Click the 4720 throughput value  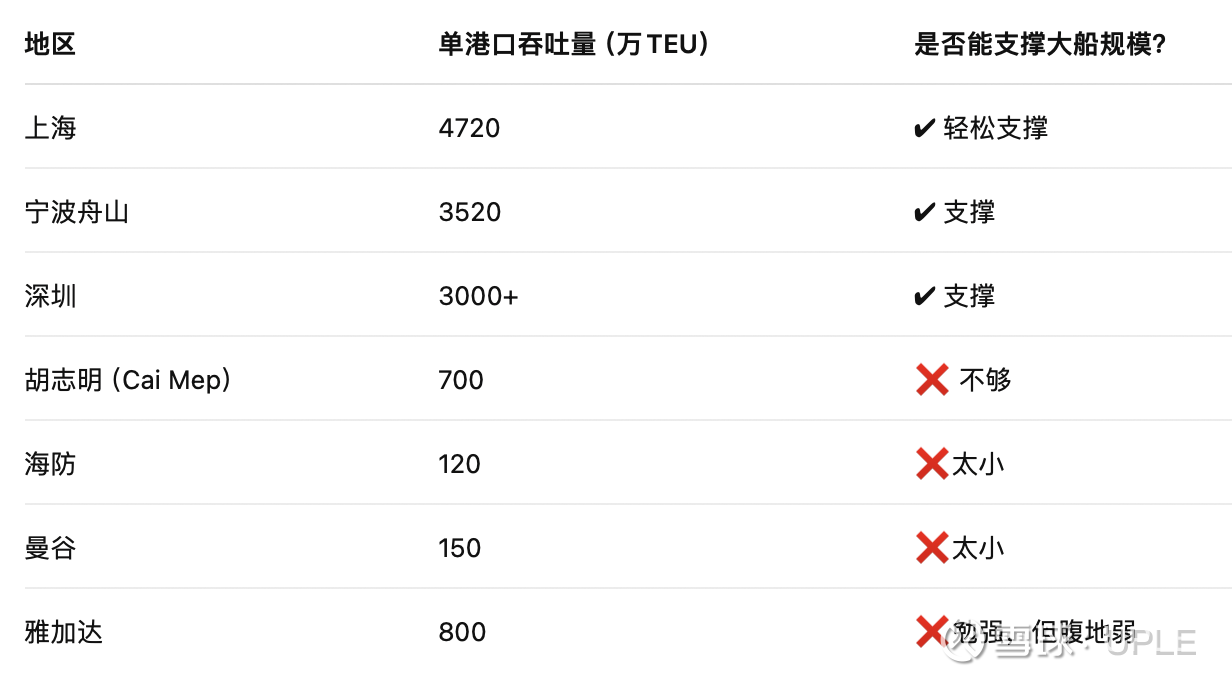tap(469, 129)
